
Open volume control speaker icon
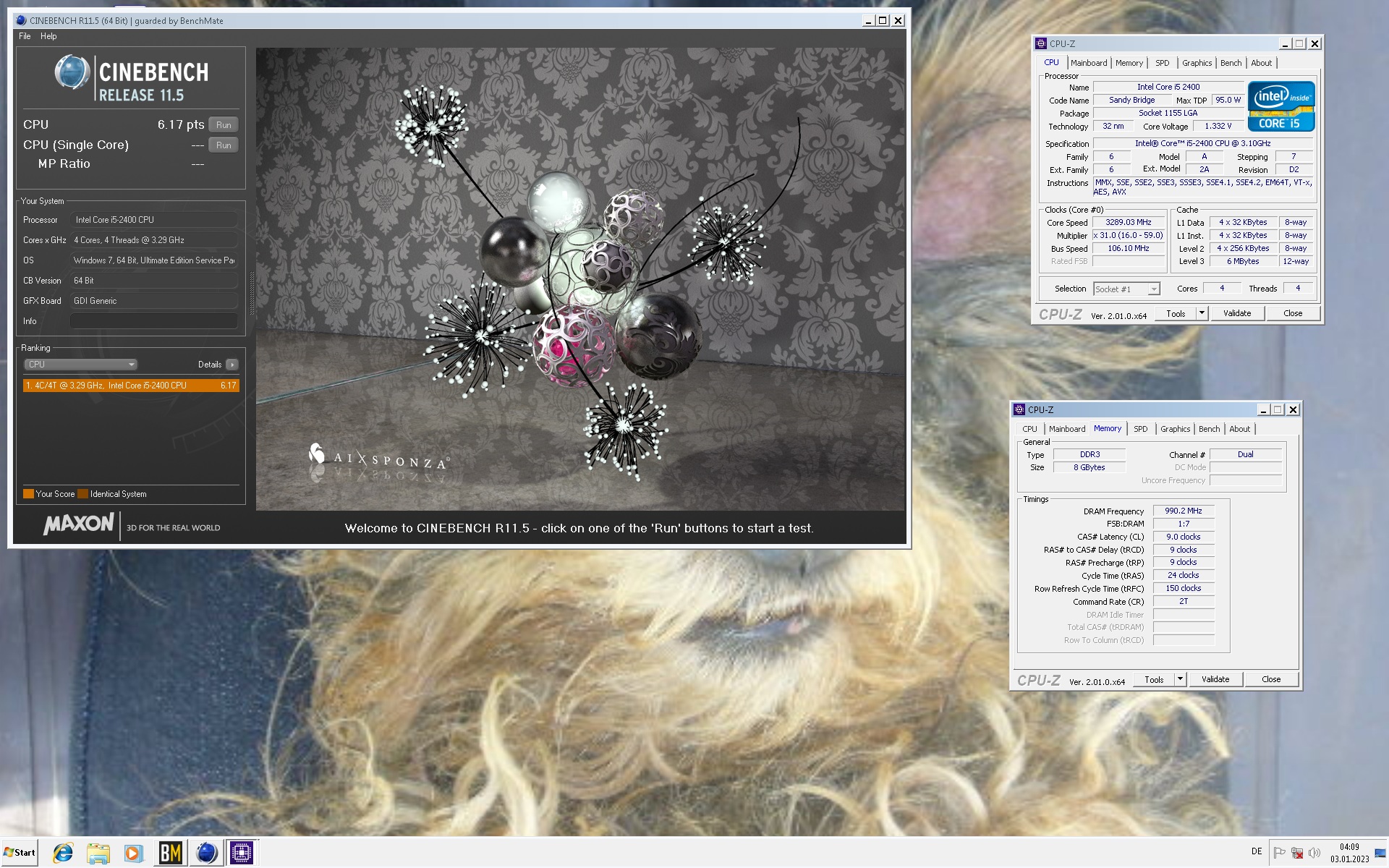pyautogui.click(x=1314, y=852)
